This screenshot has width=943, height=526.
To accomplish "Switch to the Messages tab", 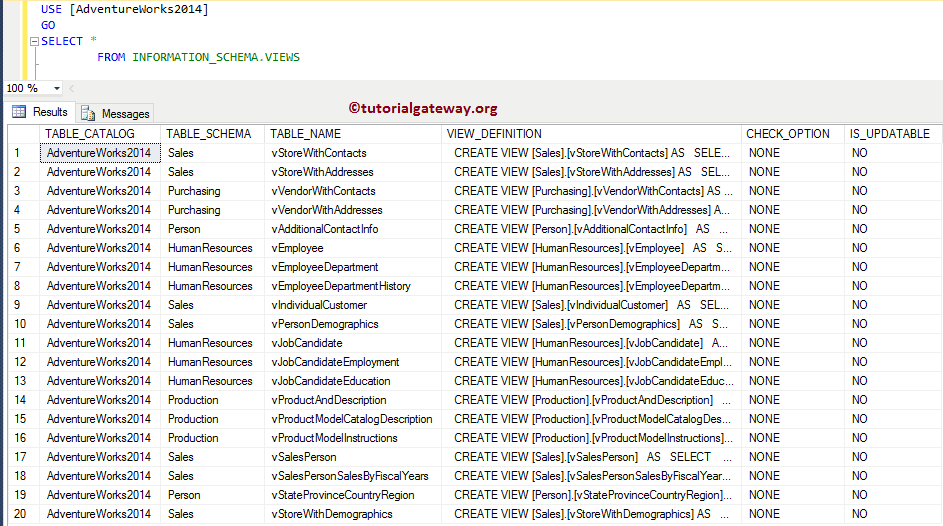I will [x=115, y=113].
